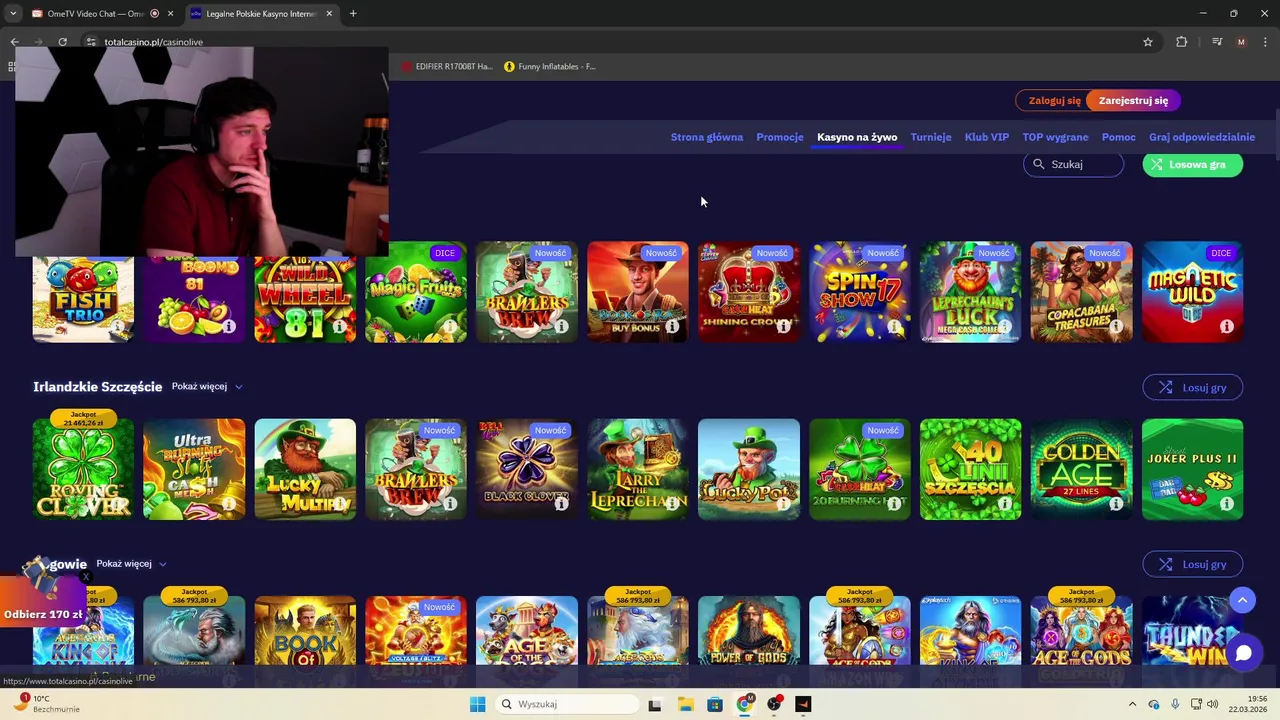Select Legalne Polskie Kasyno tab
Viewport: 1280px width, 720px height.
pos(262,14)
